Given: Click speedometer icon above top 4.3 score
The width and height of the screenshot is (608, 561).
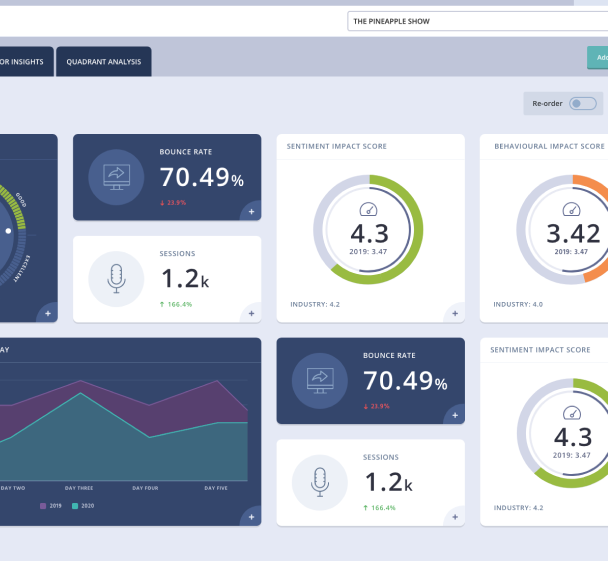Looking at the screenshot, I should coord(368,209).
